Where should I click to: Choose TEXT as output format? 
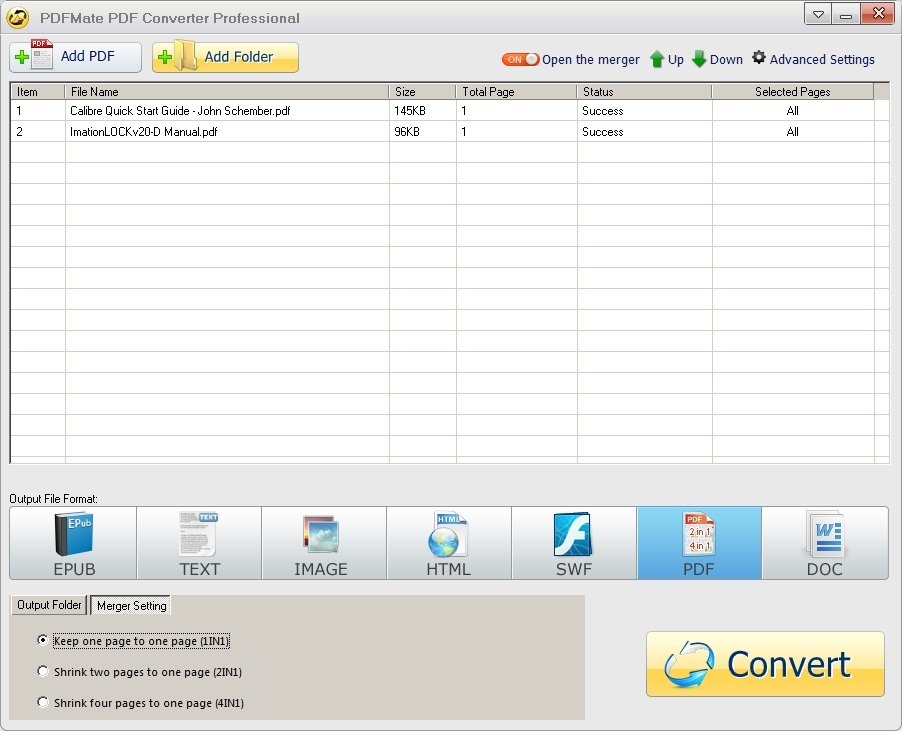[x=199, y=543]
